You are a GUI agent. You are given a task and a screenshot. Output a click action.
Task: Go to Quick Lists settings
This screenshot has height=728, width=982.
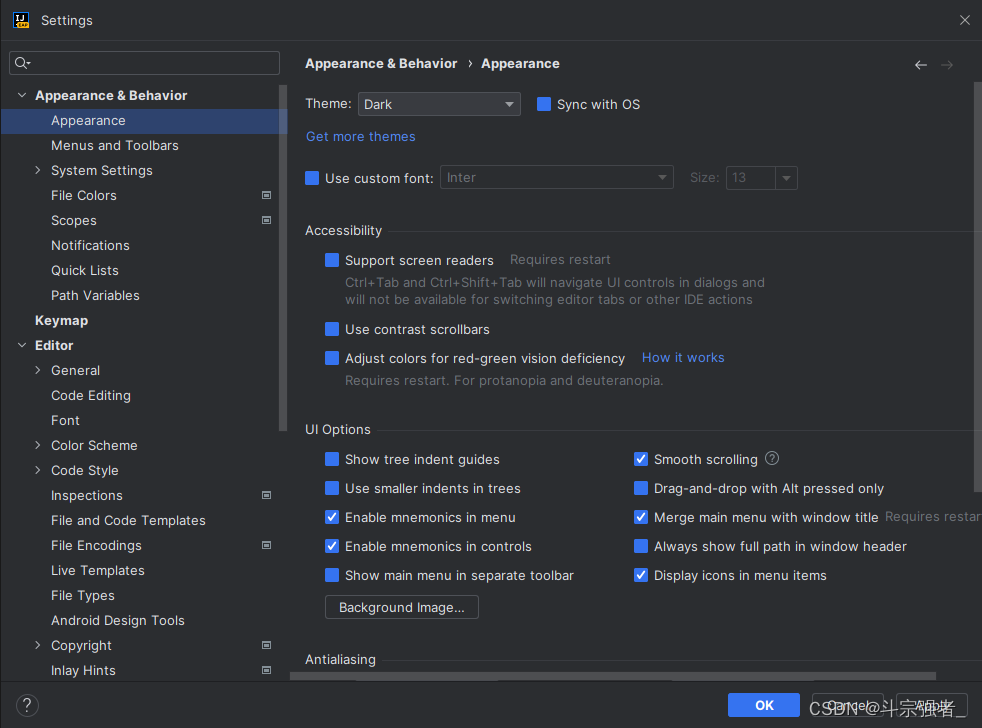point(85,270)
